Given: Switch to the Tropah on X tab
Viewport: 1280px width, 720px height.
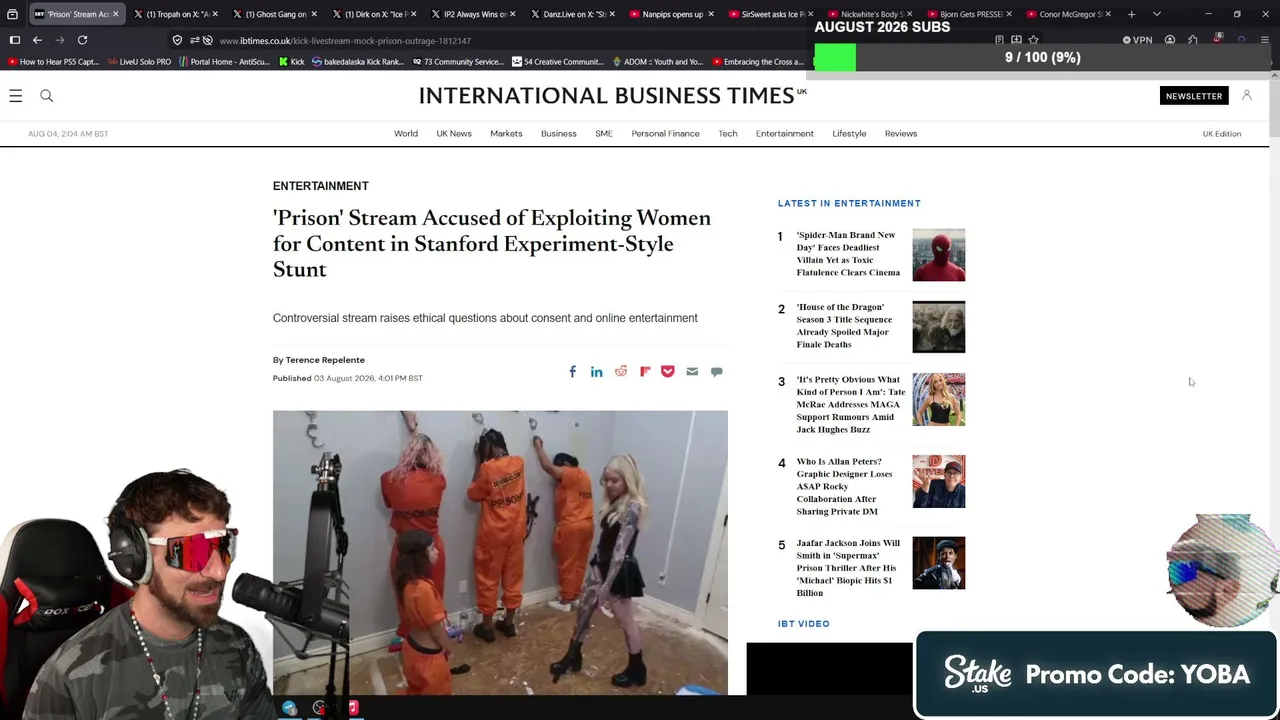Looking at the screenshot, I should tap(176, 14).
